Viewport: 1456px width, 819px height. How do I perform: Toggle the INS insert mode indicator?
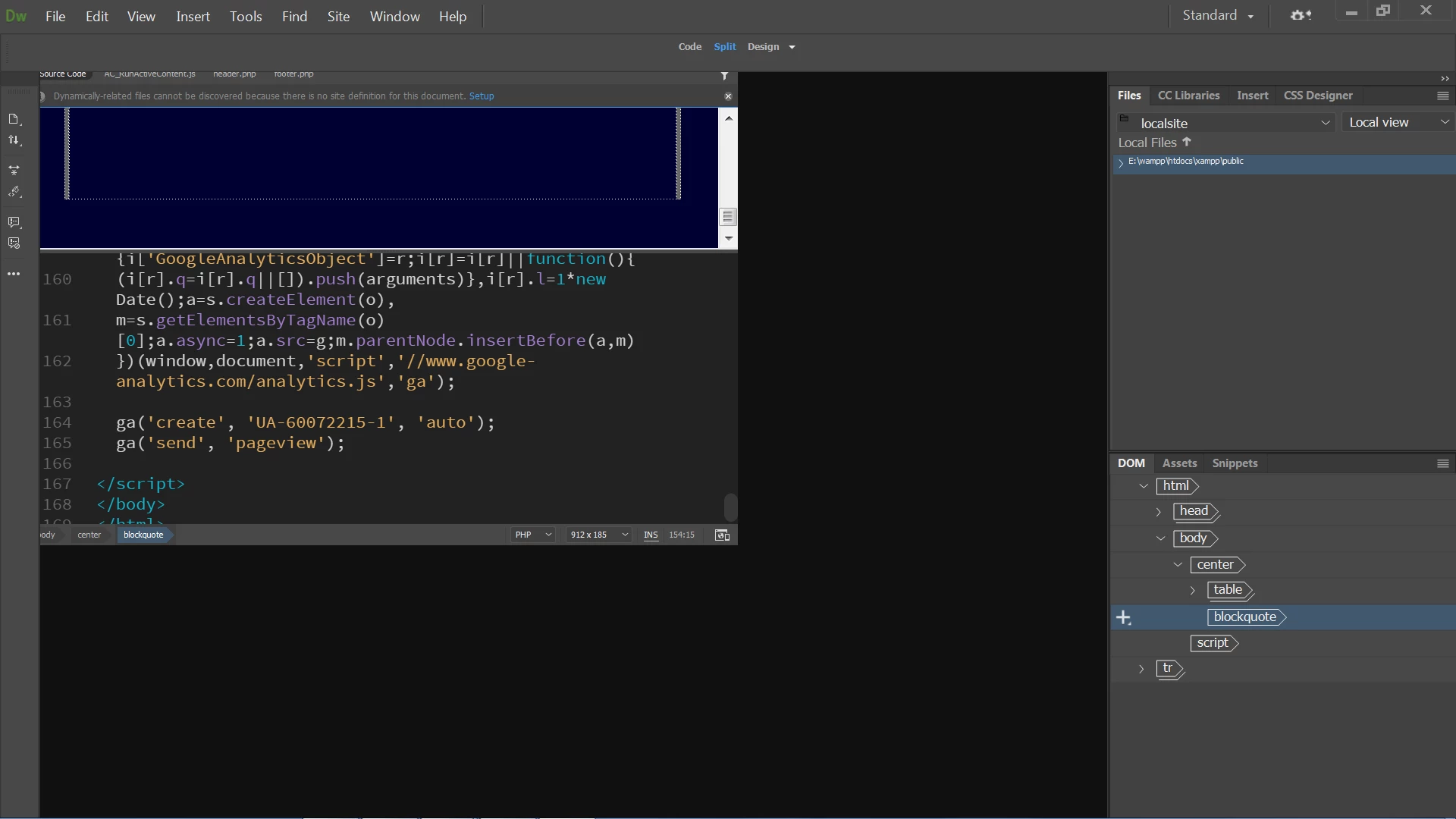[651, 535]
